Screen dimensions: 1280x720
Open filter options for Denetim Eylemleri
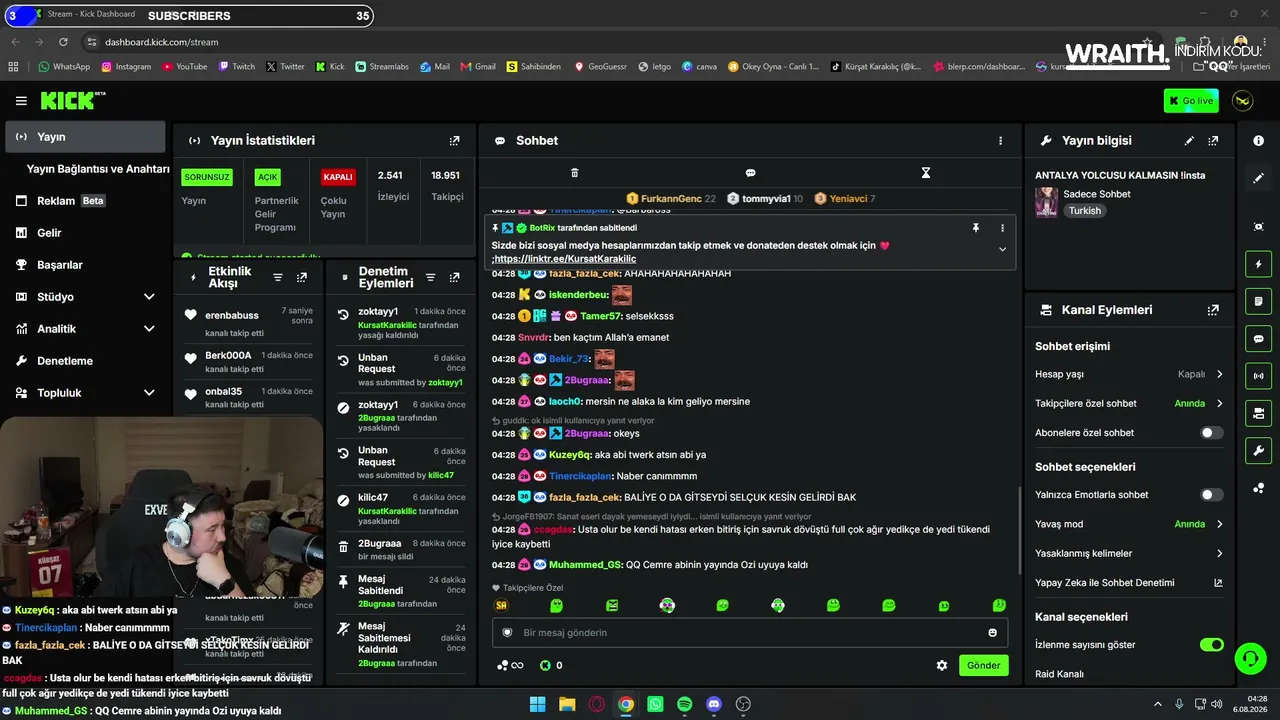click(431, 277)
